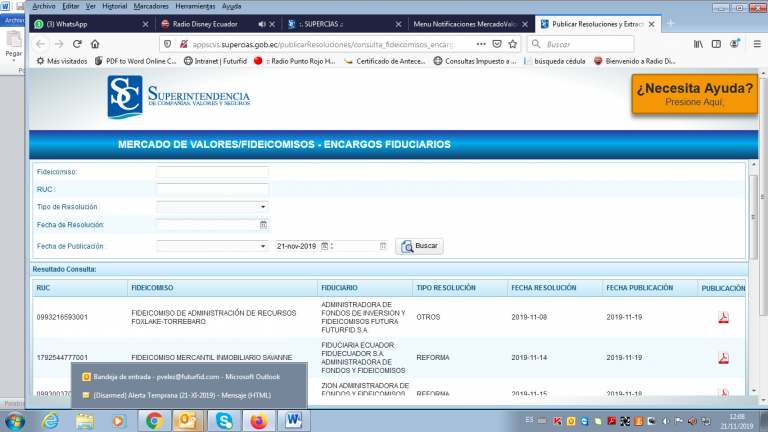Image resolution: width=768 pixels, height=432 pixels.
Task: Open File Explorer from the taskbar
Action: click(85, 421)
